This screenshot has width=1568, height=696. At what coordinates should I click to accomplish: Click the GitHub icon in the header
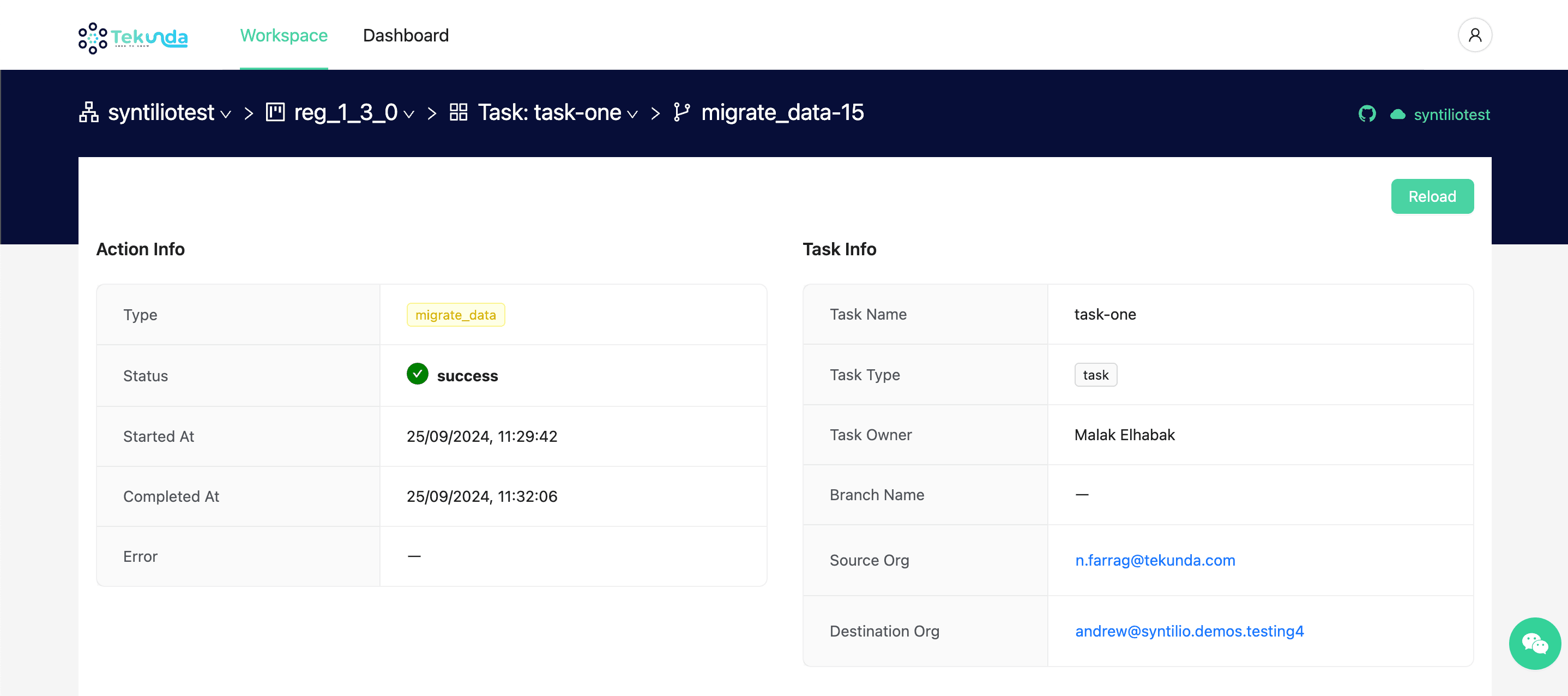coord(1368,114)
